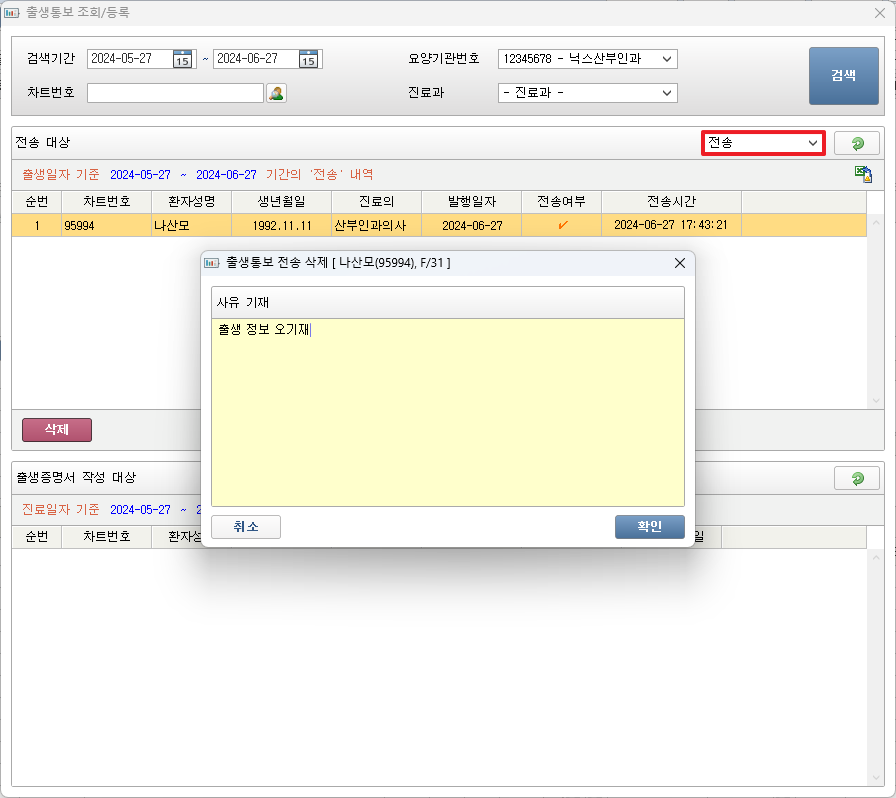
Task: Open the start date calendar picker
Action: click(x=182, y=59)
